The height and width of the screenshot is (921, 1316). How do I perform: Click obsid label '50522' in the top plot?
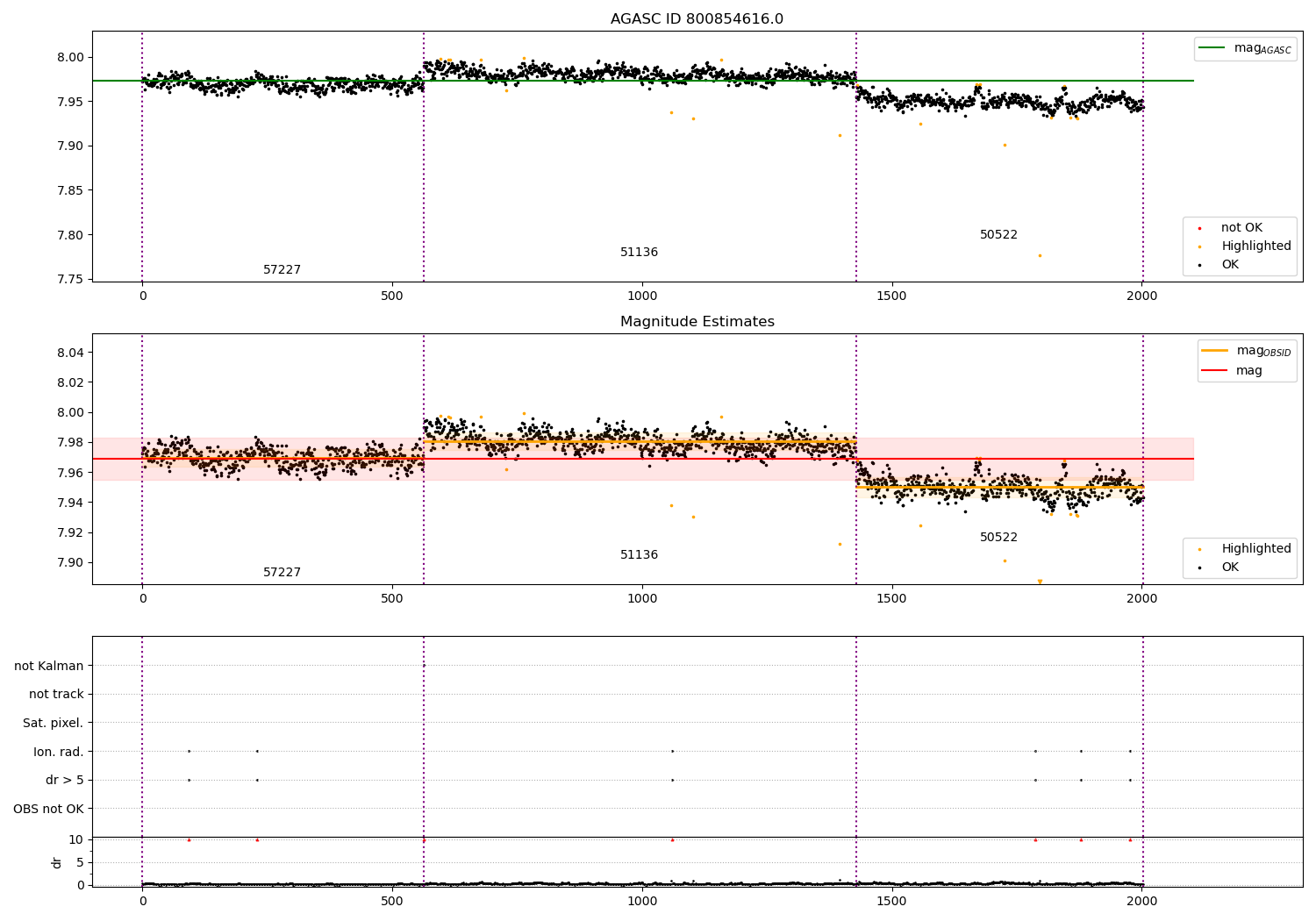click(998, 235)
